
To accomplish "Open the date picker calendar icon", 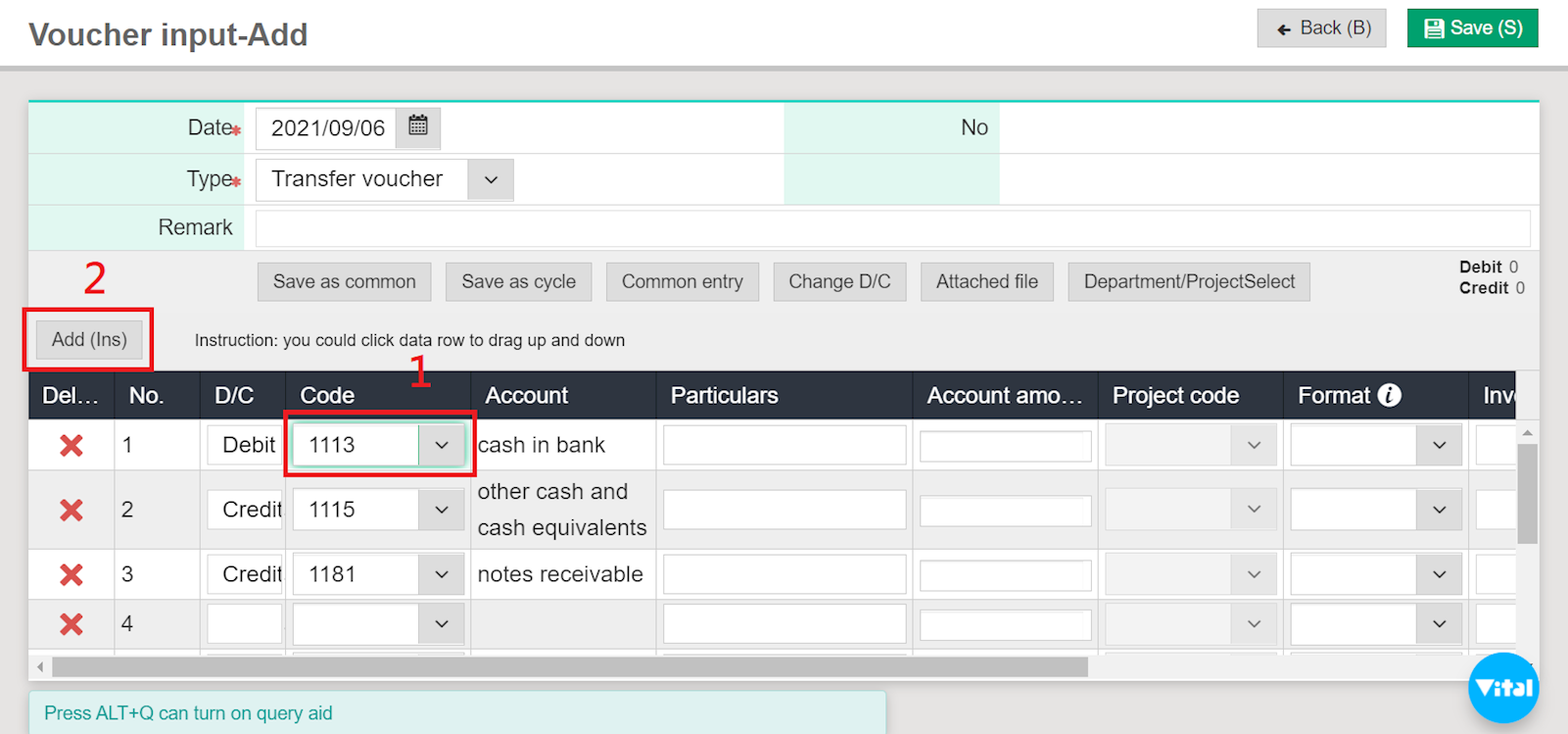I will tap(418, 126).
